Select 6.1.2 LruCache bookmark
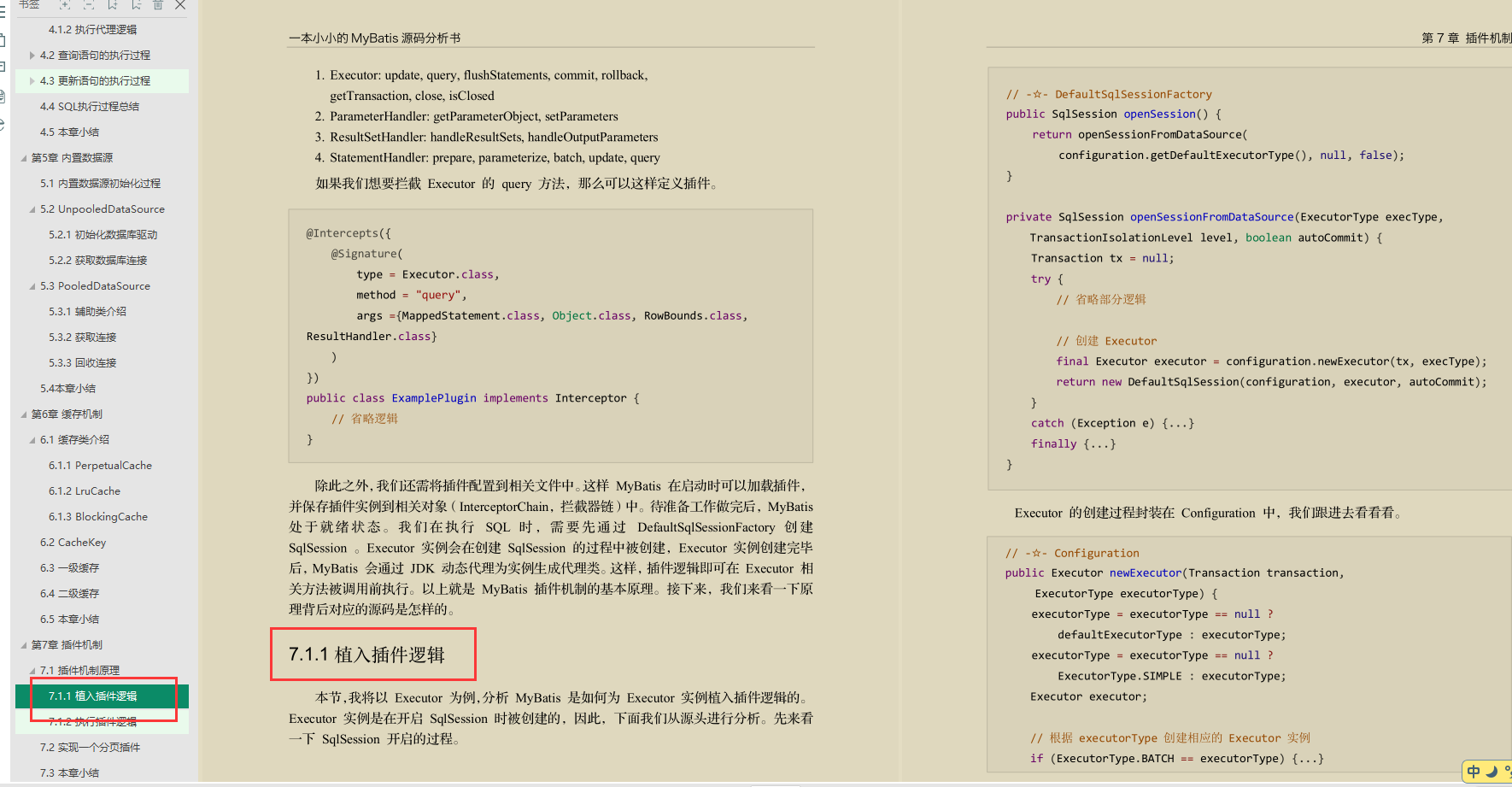This screenshot has width=1512, height=787. [85, 491]
